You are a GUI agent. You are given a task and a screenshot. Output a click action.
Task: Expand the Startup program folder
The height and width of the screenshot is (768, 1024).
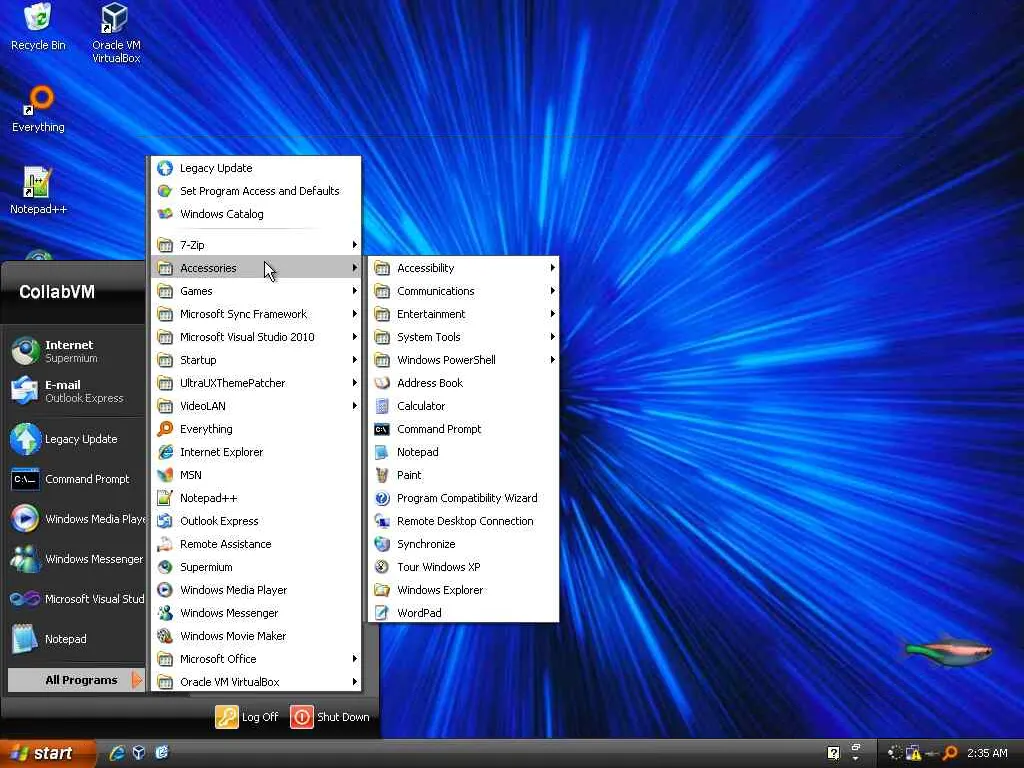click(x=256, y=360)
